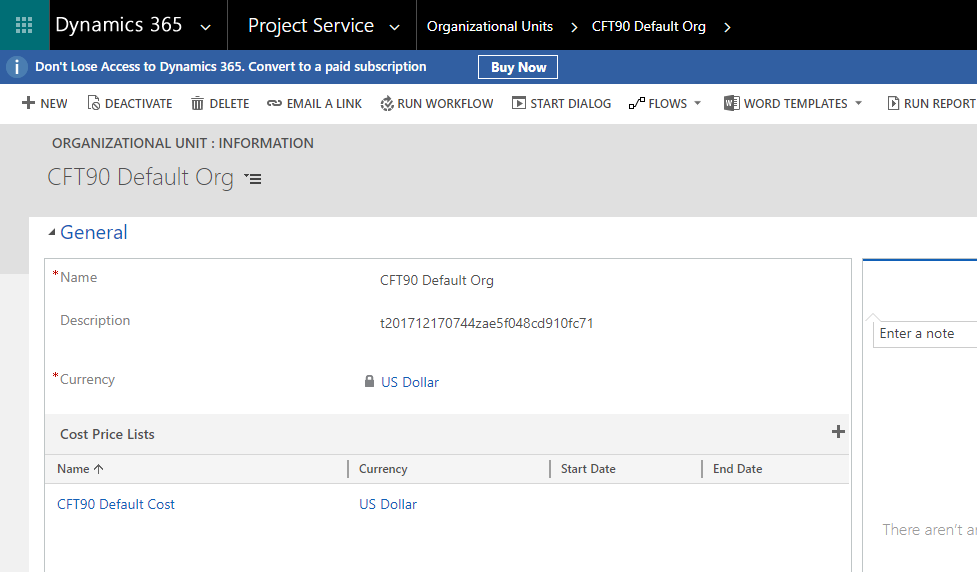Edit the Description field value

[487, 323]
